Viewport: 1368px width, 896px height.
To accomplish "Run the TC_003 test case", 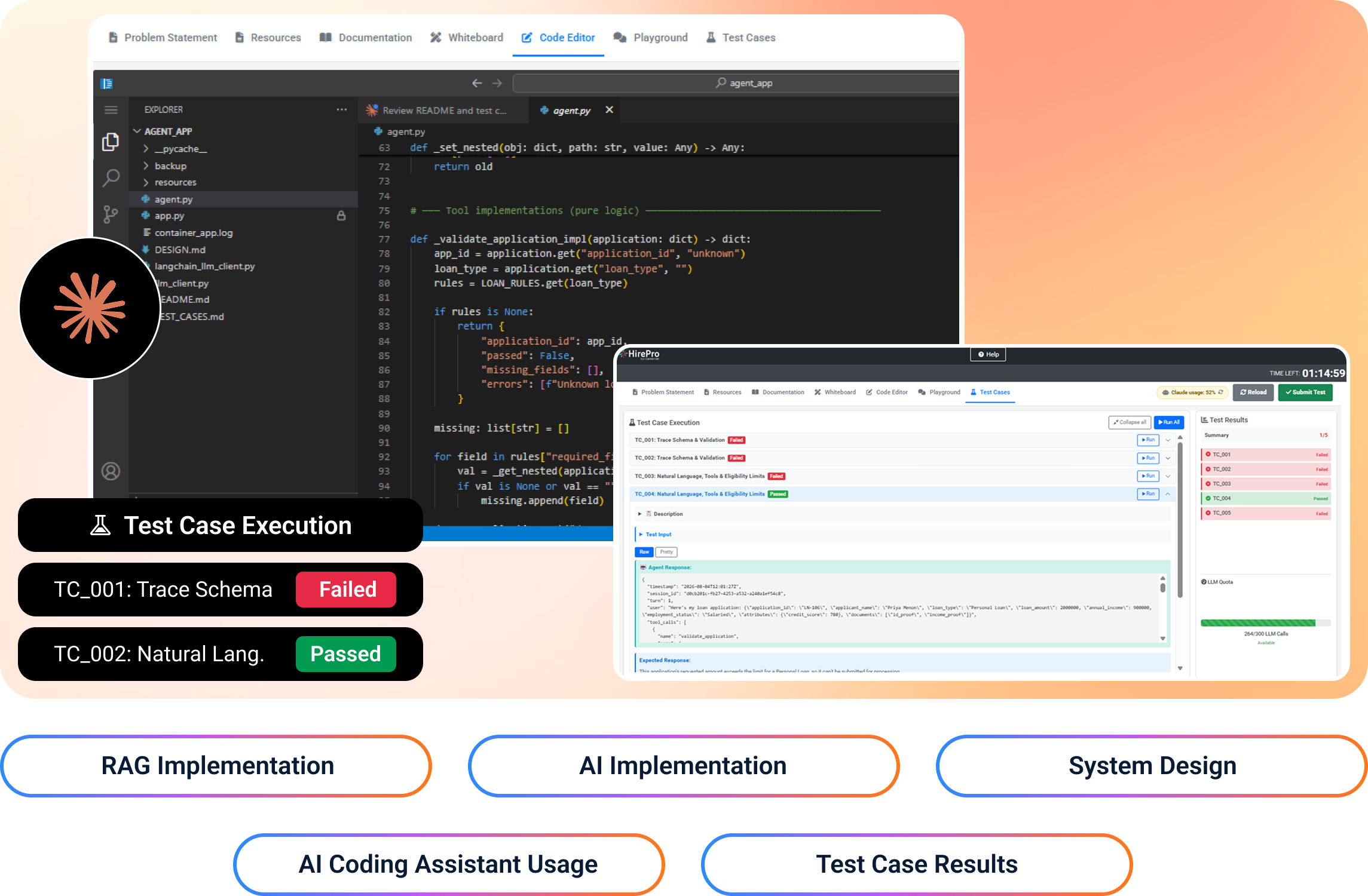I will [x=1147, y=476].
